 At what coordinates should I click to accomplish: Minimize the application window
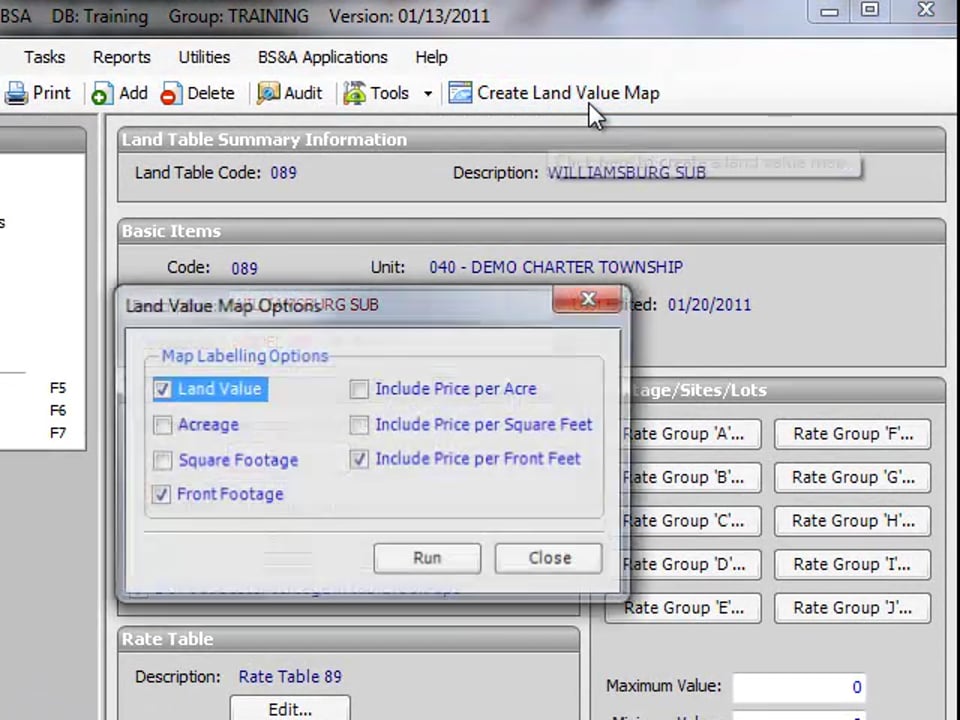click(x=830, y=11)
